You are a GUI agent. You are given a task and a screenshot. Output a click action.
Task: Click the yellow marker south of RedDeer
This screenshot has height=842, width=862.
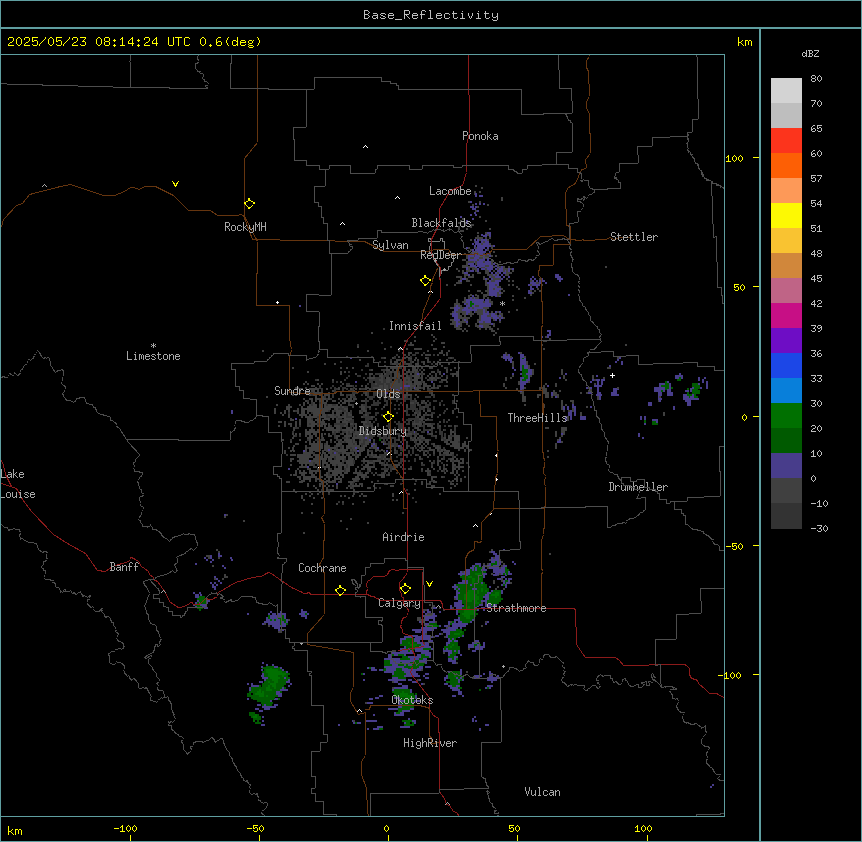426,281
